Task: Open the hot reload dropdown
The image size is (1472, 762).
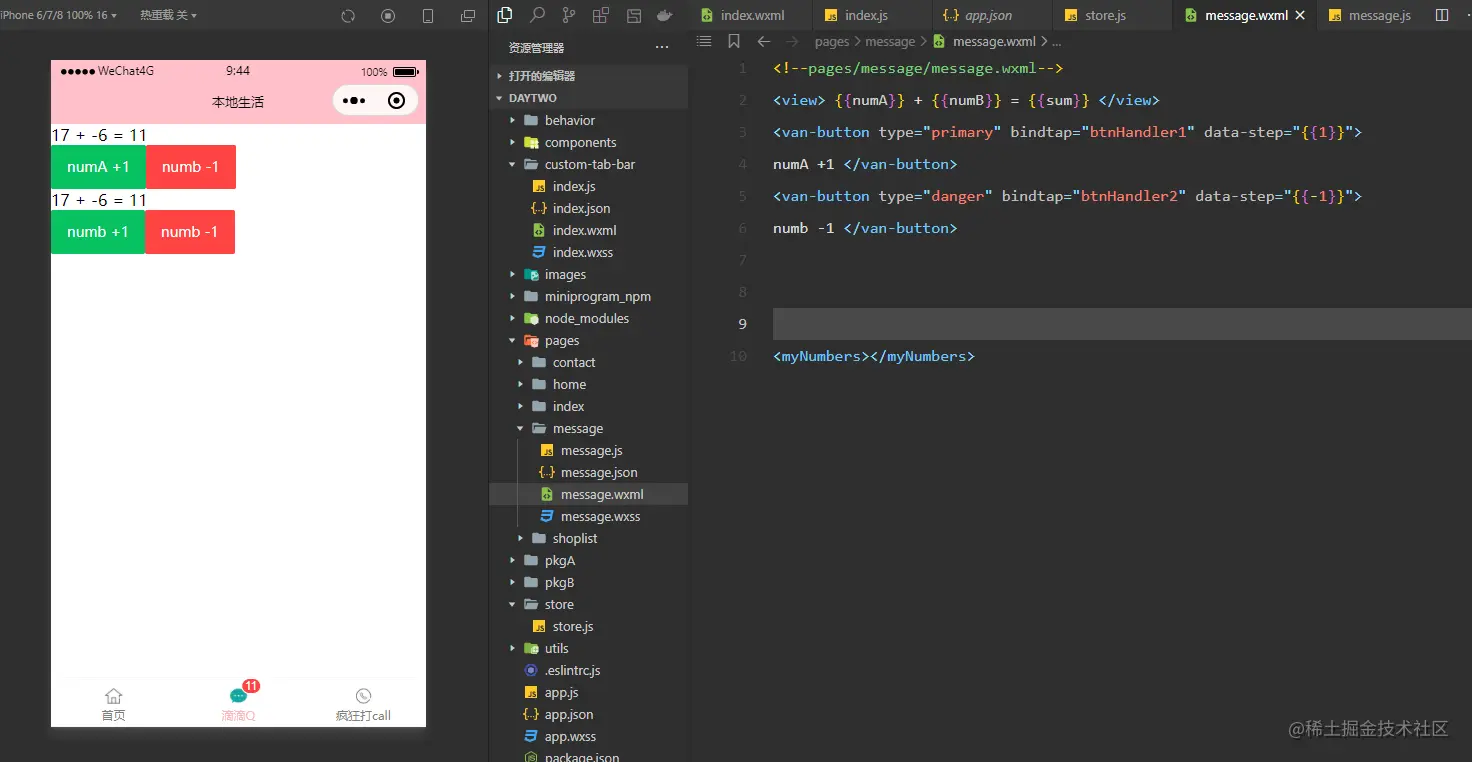Action: [168, 15]
